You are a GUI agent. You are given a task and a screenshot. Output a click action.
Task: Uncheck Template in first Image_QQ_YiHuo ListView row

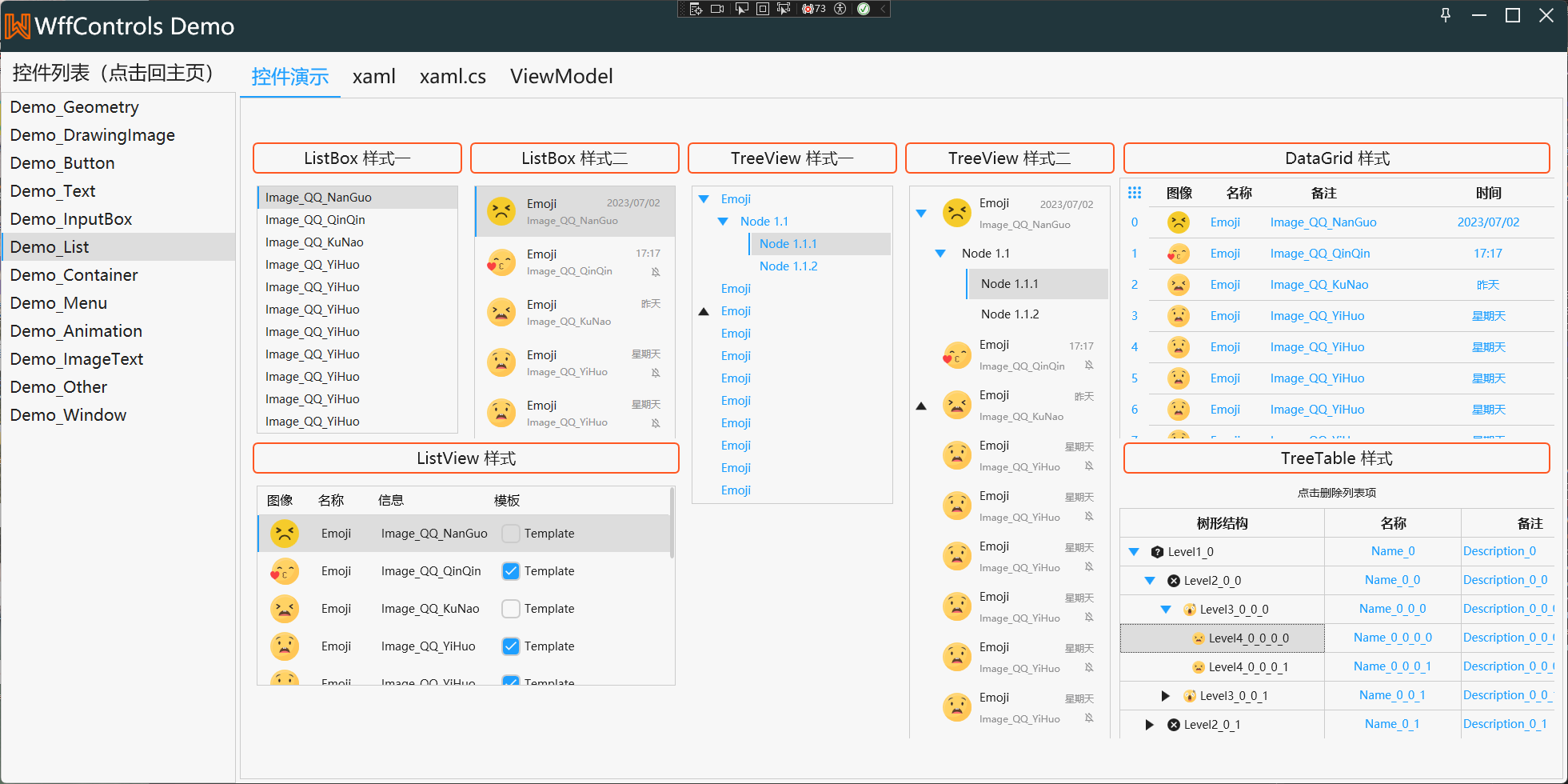point(511,646)
